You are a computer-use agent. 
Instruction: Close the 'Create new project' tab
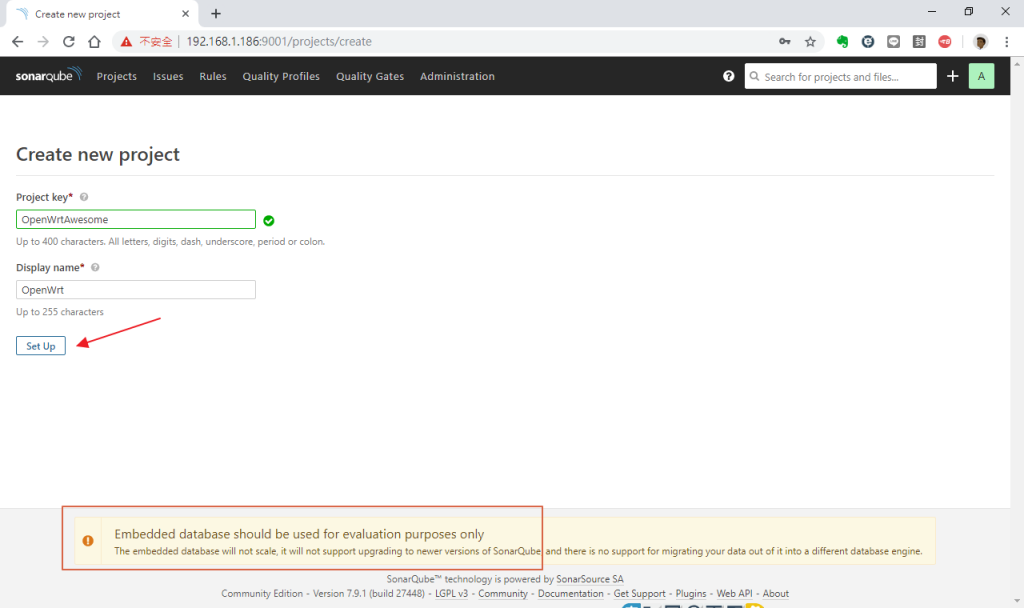click(x=185, y=14)
